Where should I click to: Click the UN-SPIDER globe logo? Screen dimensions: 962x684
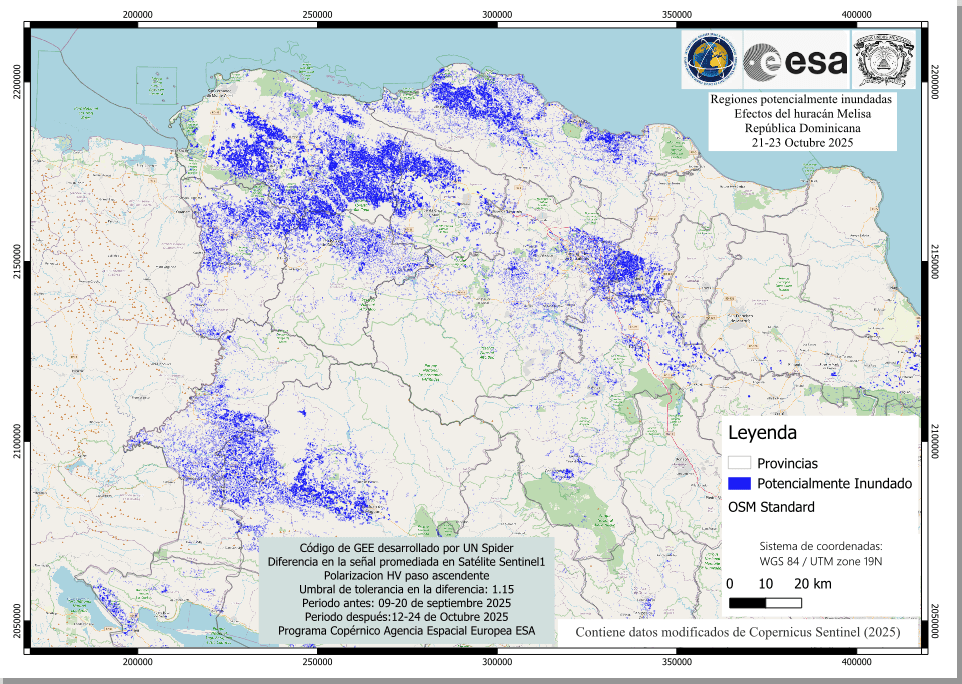710,61
